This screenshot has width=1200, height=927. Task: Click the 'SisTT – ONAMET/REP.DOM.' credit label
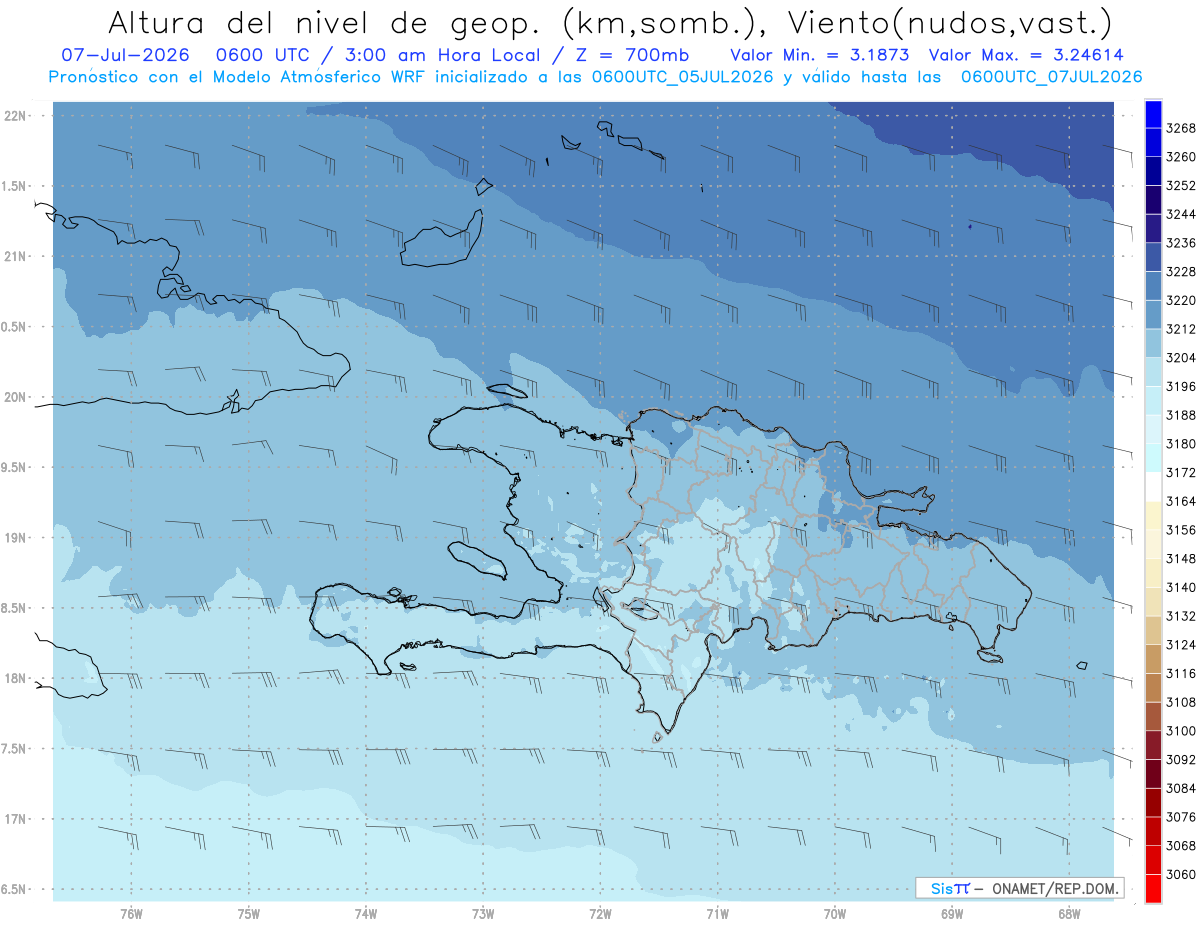(1019, 888)
